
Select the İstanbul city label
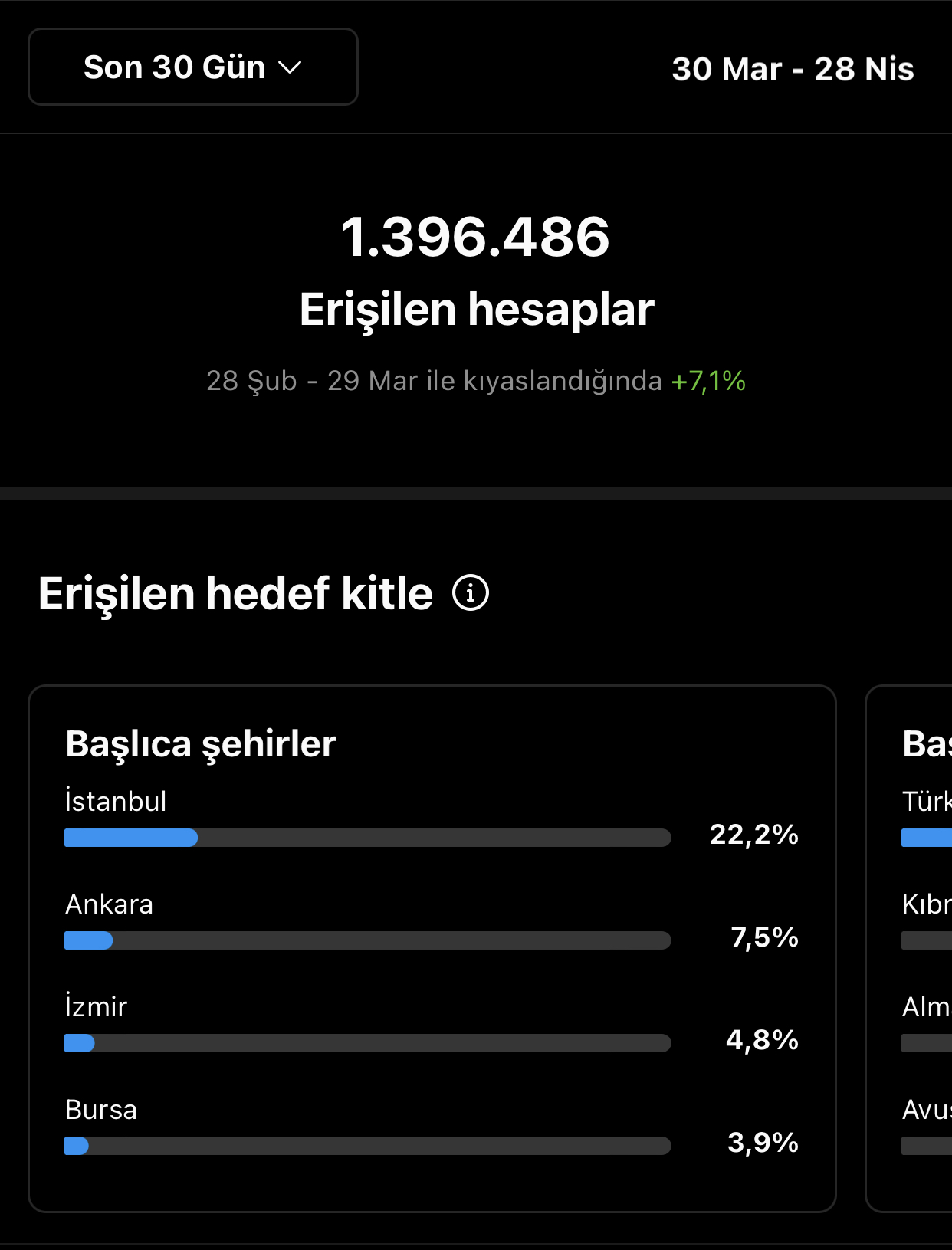pyautogui.click(x=116, y=801)
